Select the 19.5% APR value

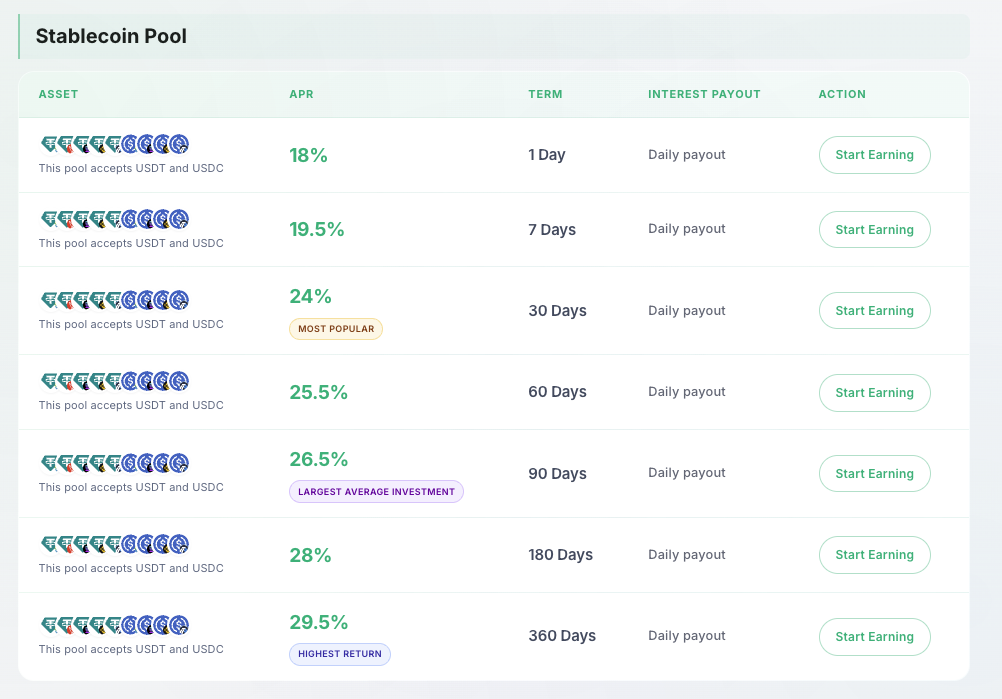pyautogui.click(x=317, y=229)
